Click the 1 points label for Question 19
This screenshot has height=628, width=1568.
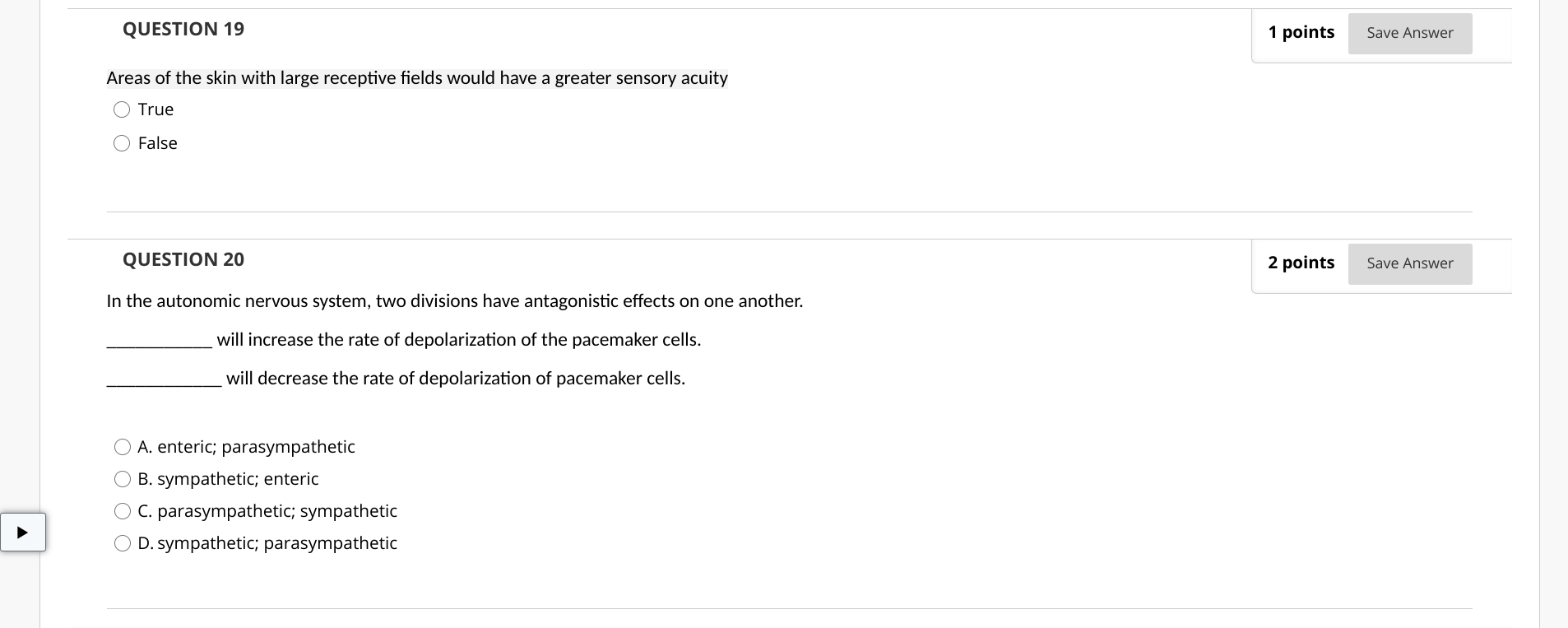[x=1301, y=32]
